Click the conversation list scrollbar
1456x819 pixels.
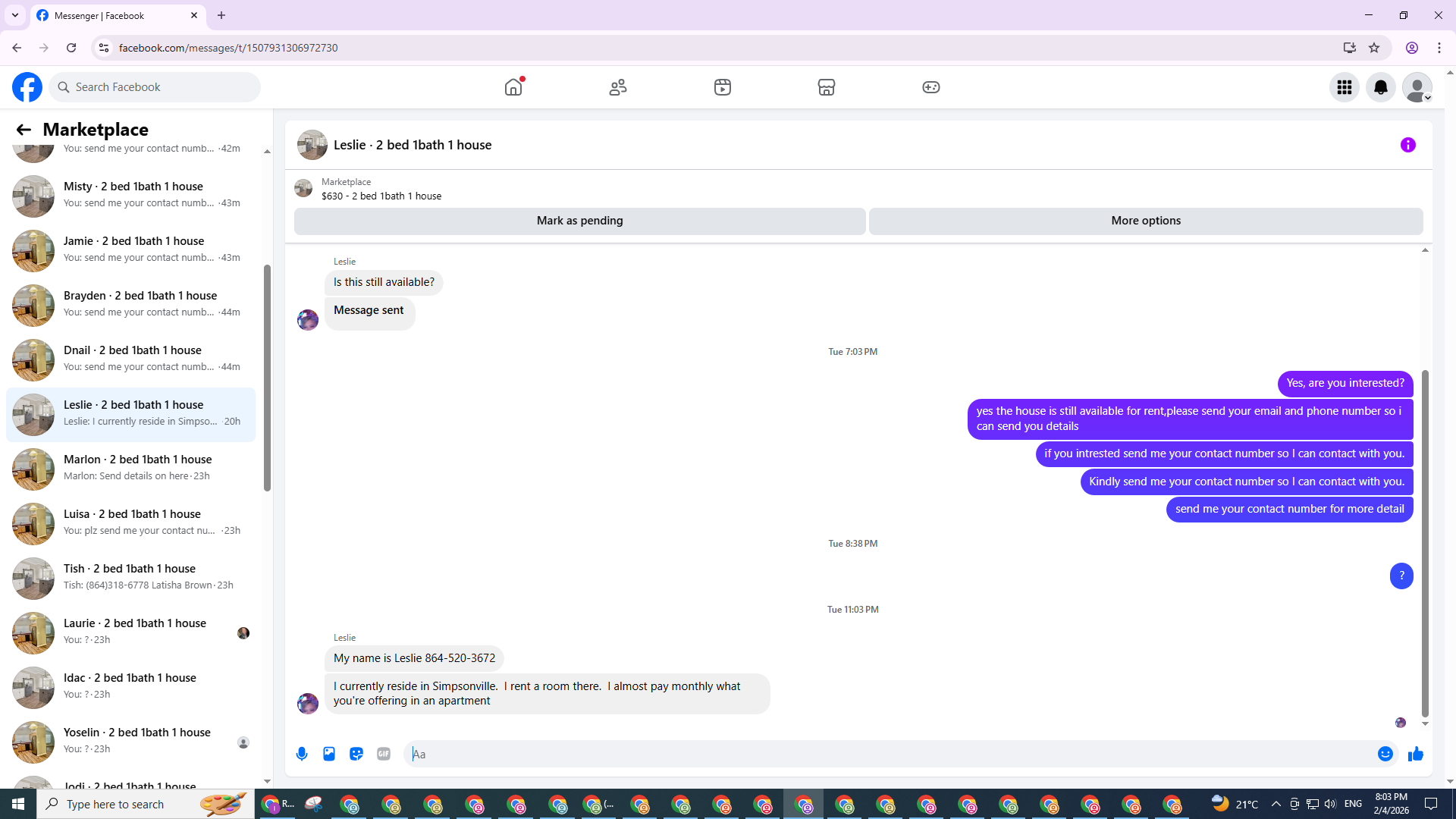pos(267,379)
